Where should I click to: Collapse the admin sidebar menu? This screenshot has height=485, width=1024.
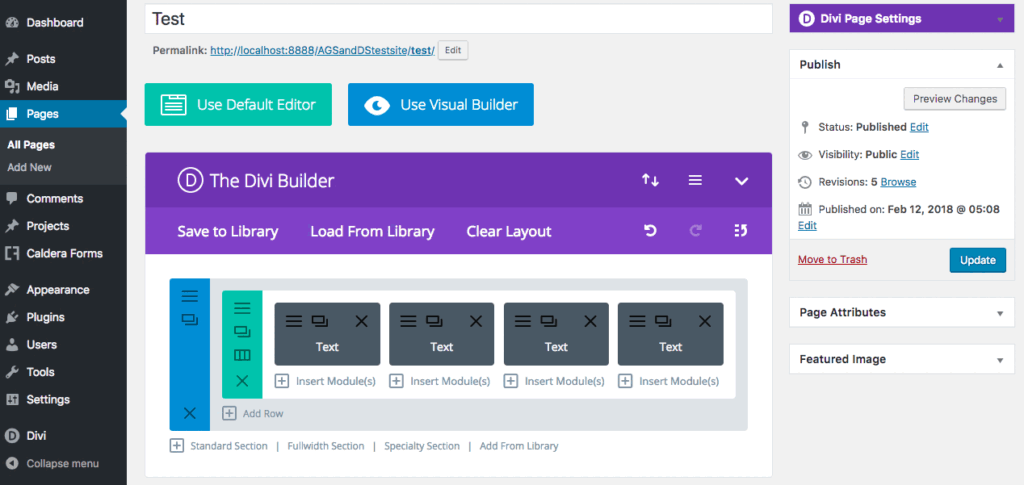(63, 463)
